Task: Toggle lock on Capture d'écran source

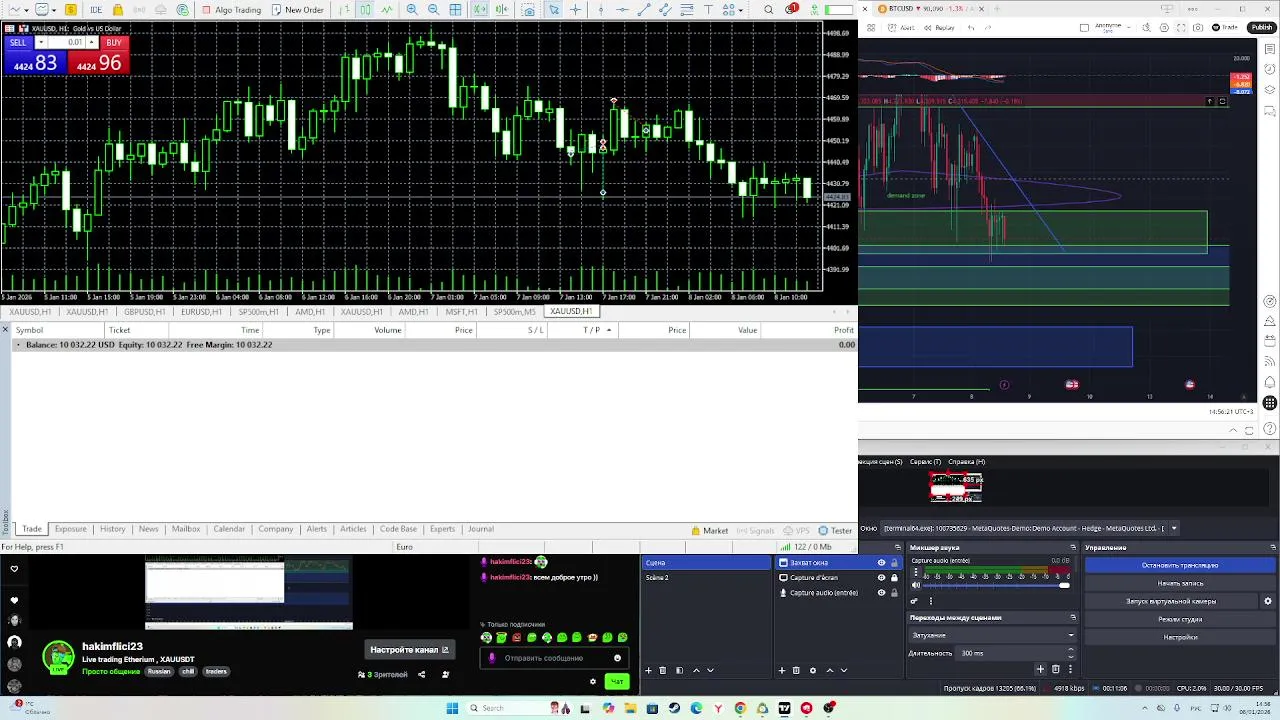Action: [894, 578]
